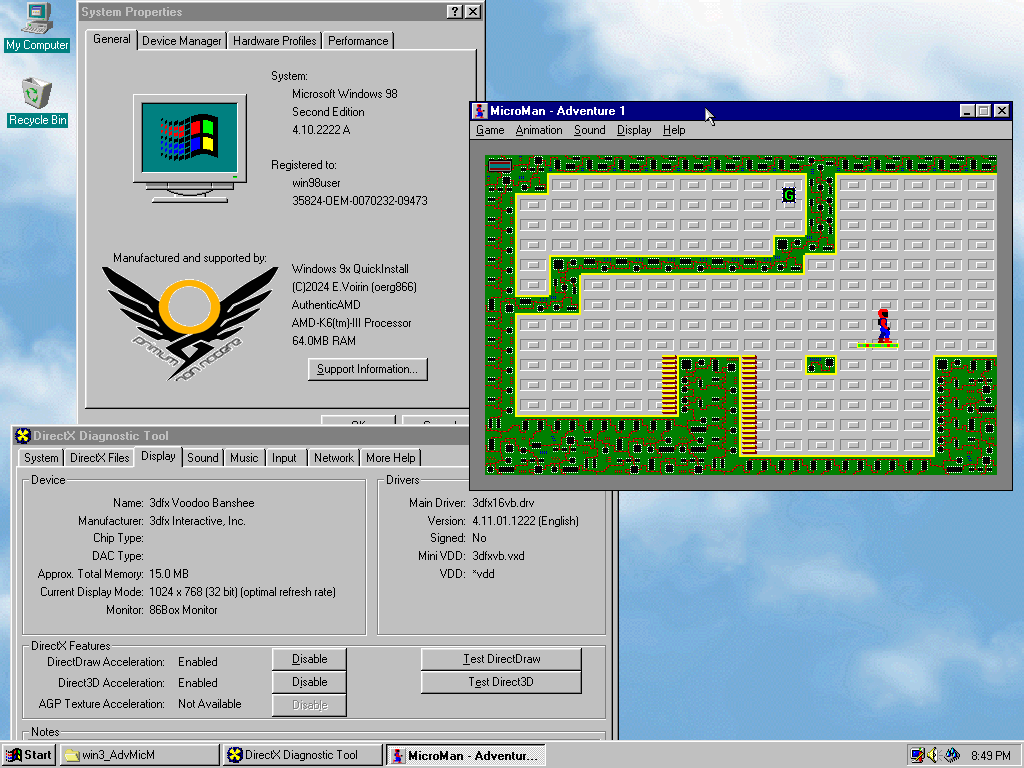
Task: Open the Music tab in DxDiag
Action: coord(244,458)
